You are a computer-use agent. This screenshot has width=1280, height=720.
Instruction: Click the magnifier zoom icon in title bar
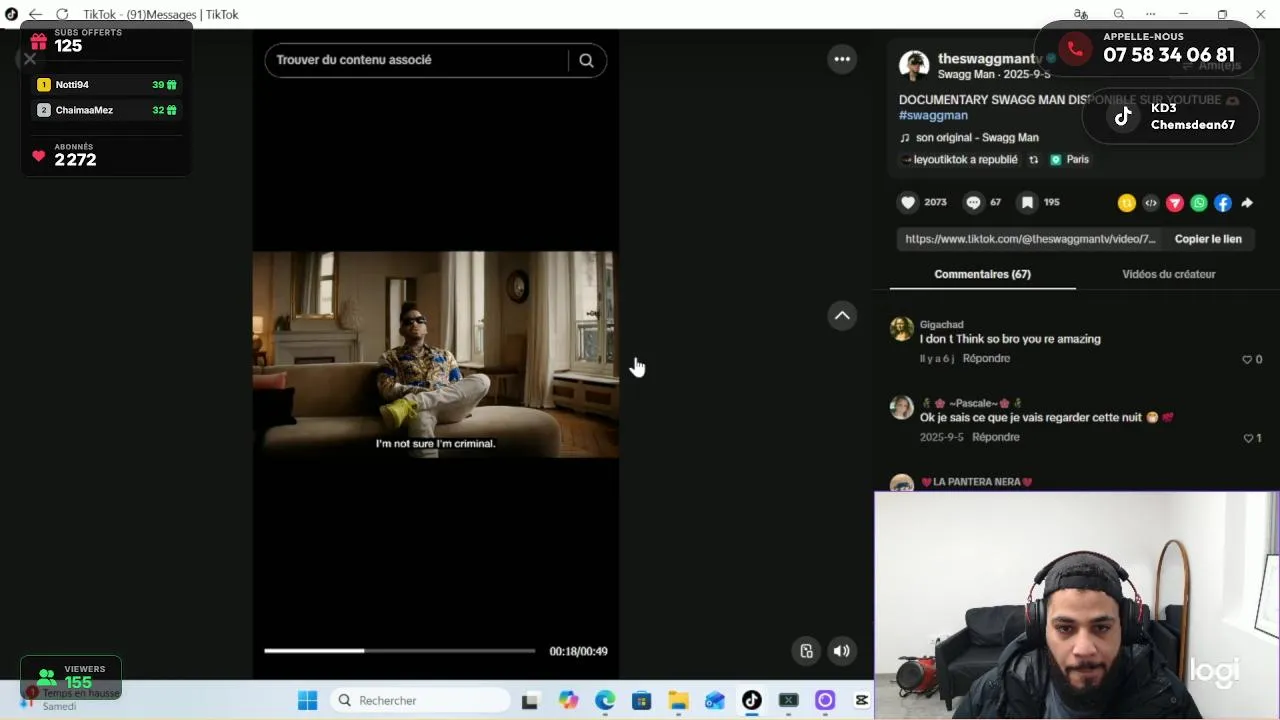(x=1118, y=14)
